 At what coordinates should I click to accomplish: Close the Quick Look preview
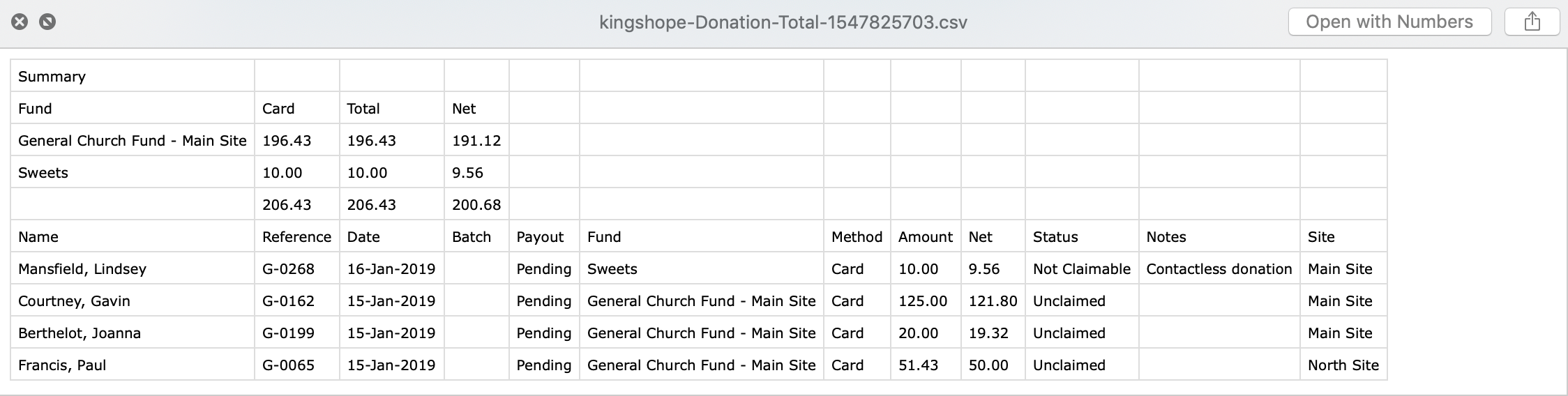(20, 22)
